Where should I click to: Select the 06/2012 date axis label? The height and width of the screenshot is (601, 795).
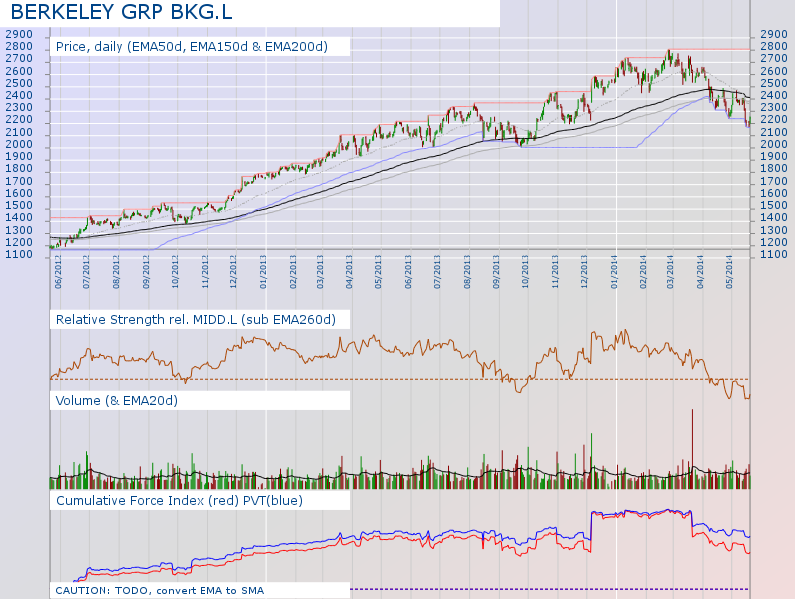(58, 274)
